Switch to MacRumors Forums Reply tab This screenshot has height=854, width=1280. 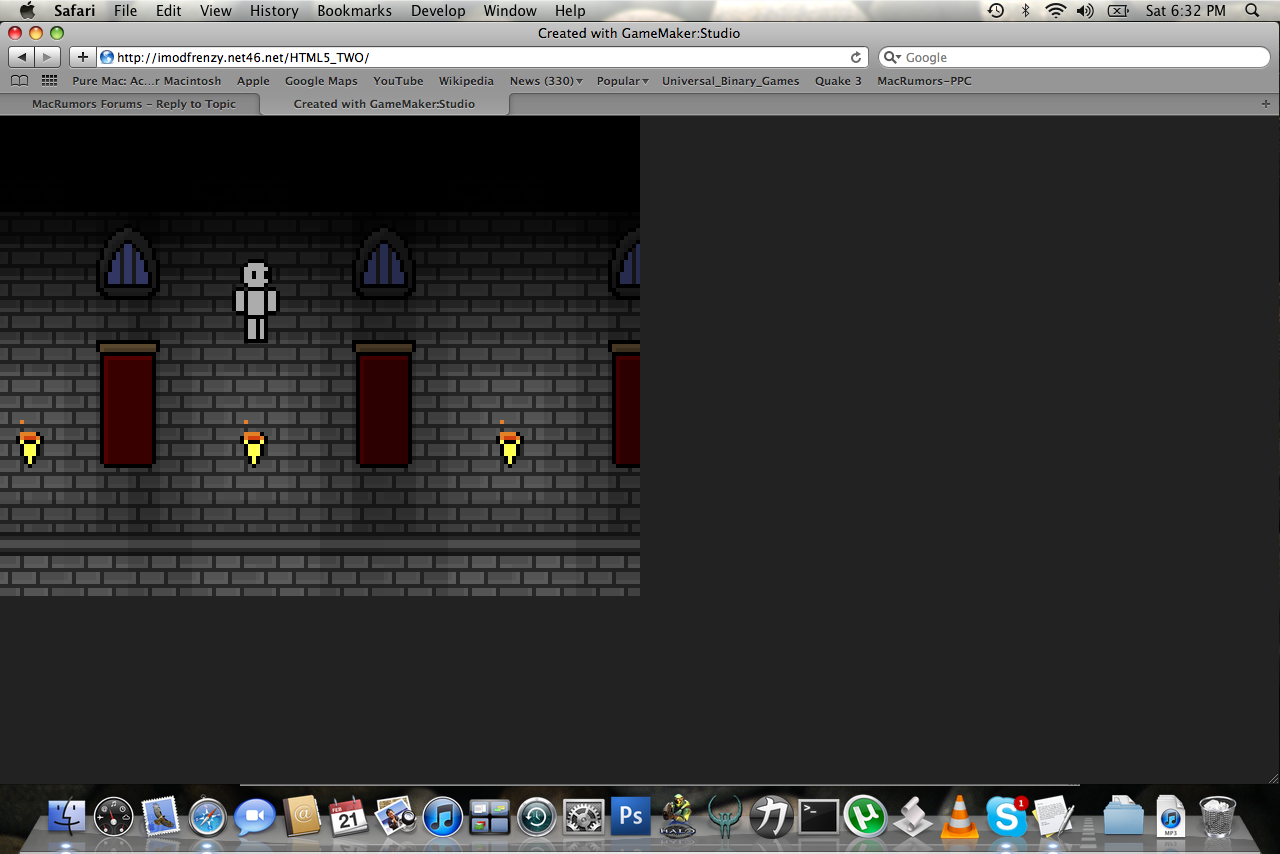coord(133,104)
